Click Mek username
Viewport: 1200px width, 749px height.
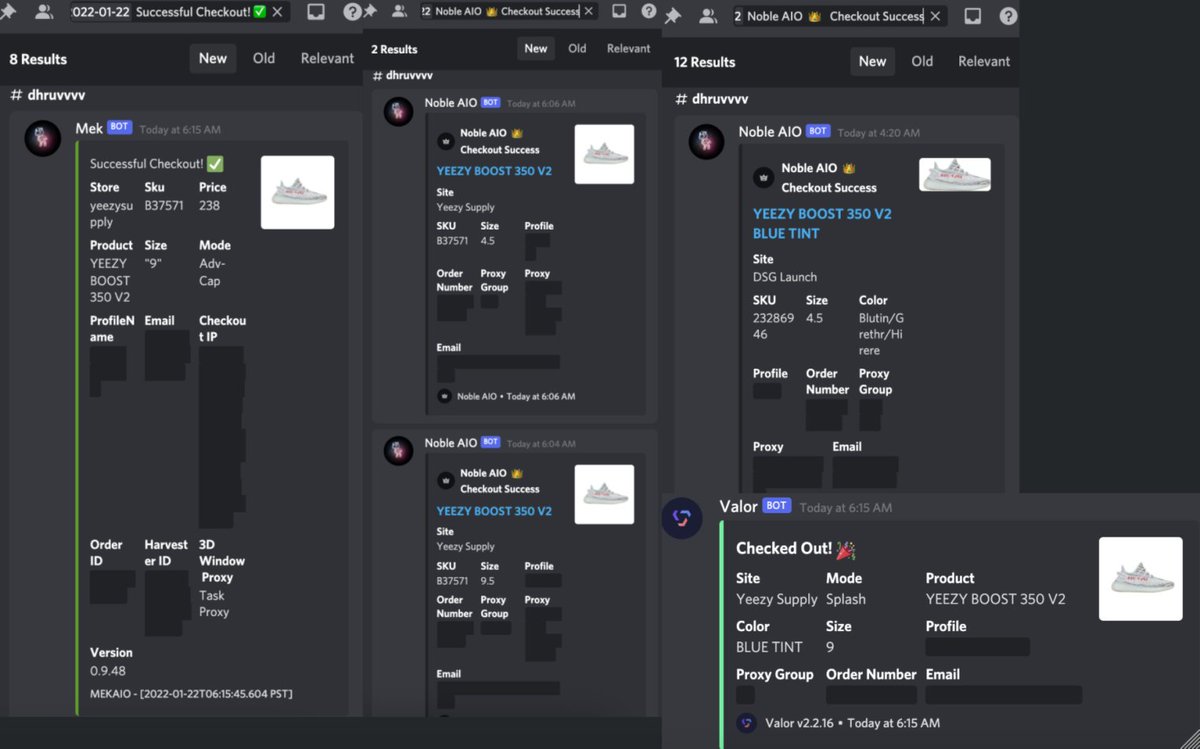[x=89, y=129]
